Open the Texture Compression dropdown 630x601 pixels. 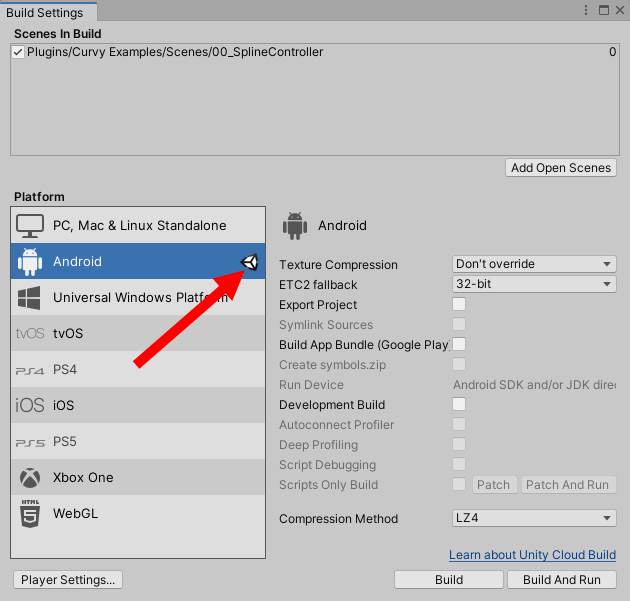534,264
